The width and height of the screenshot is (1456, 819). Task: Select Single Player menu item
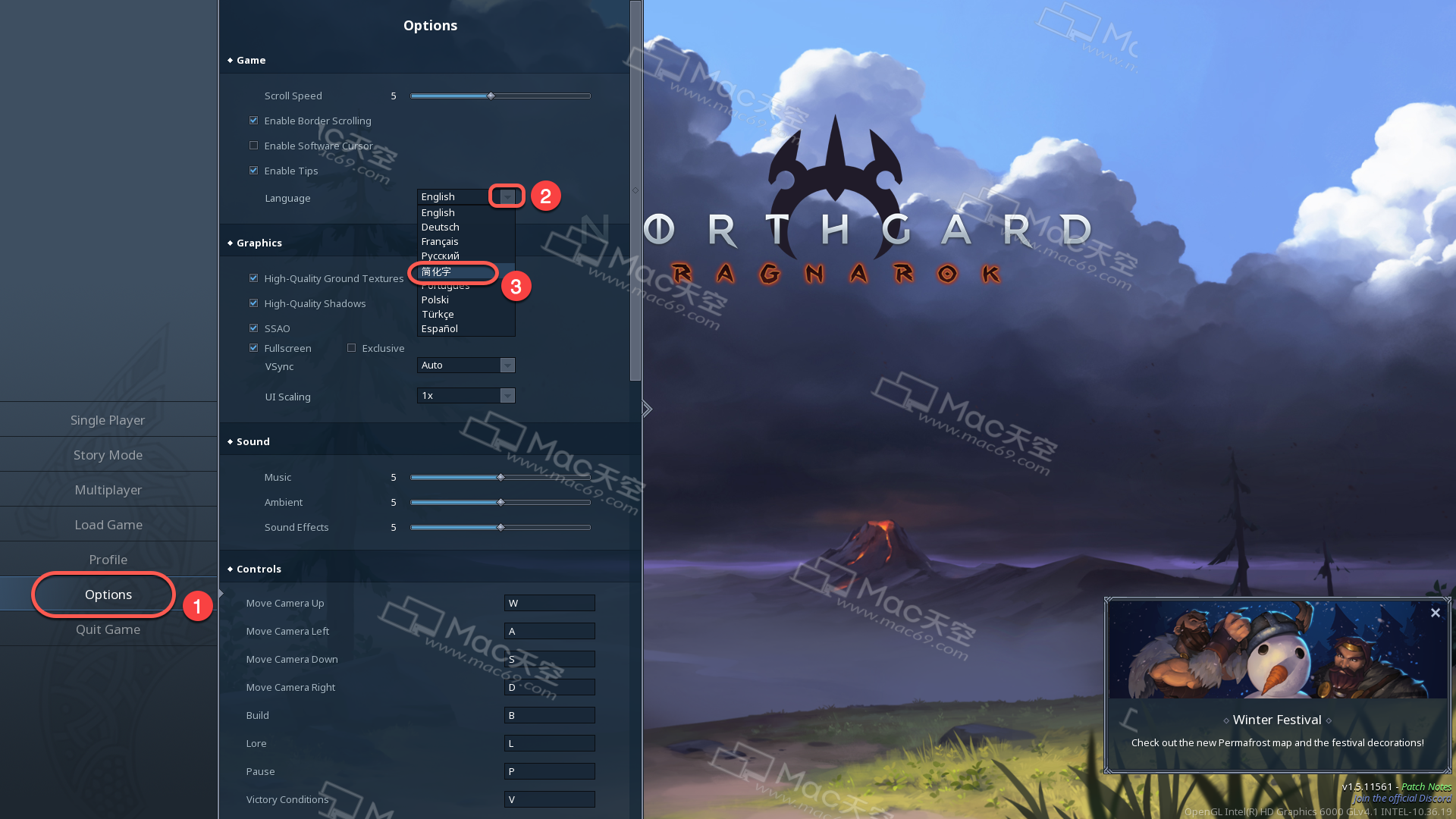[108, 419]
